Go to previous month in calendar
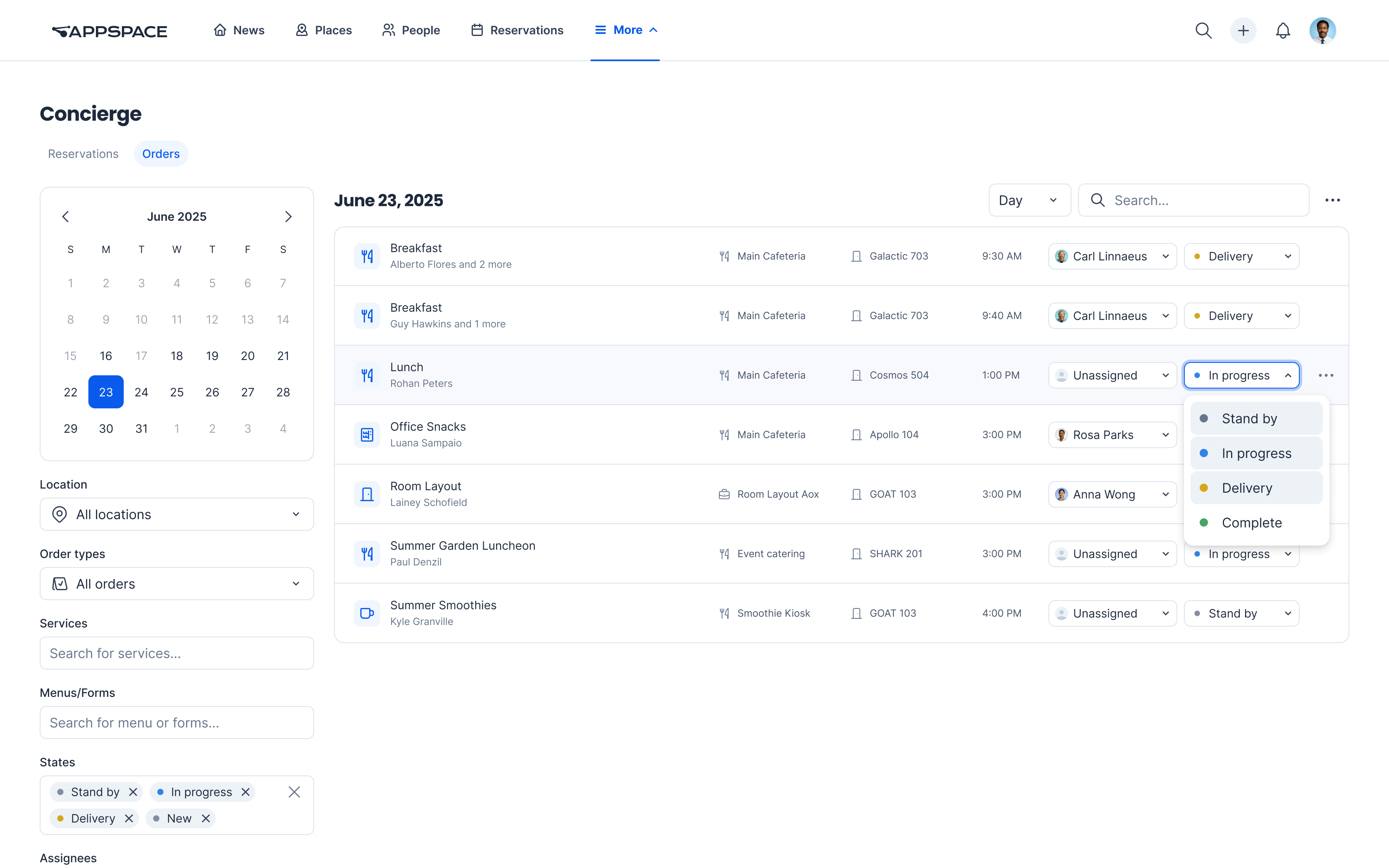This screenshot has height=868, width=1389. [x=65, y=217]
